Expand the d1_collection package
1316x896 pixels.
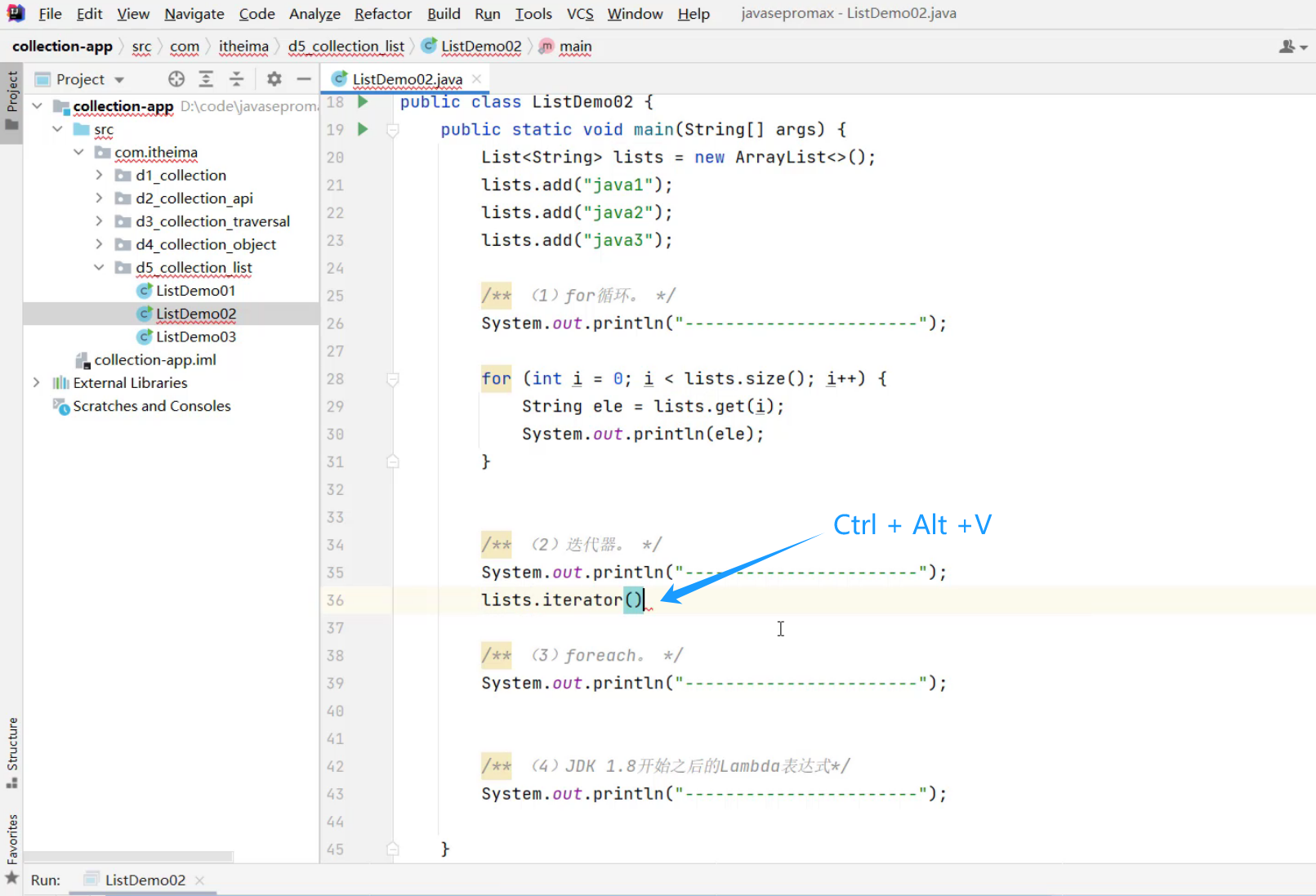pos(99,175)
